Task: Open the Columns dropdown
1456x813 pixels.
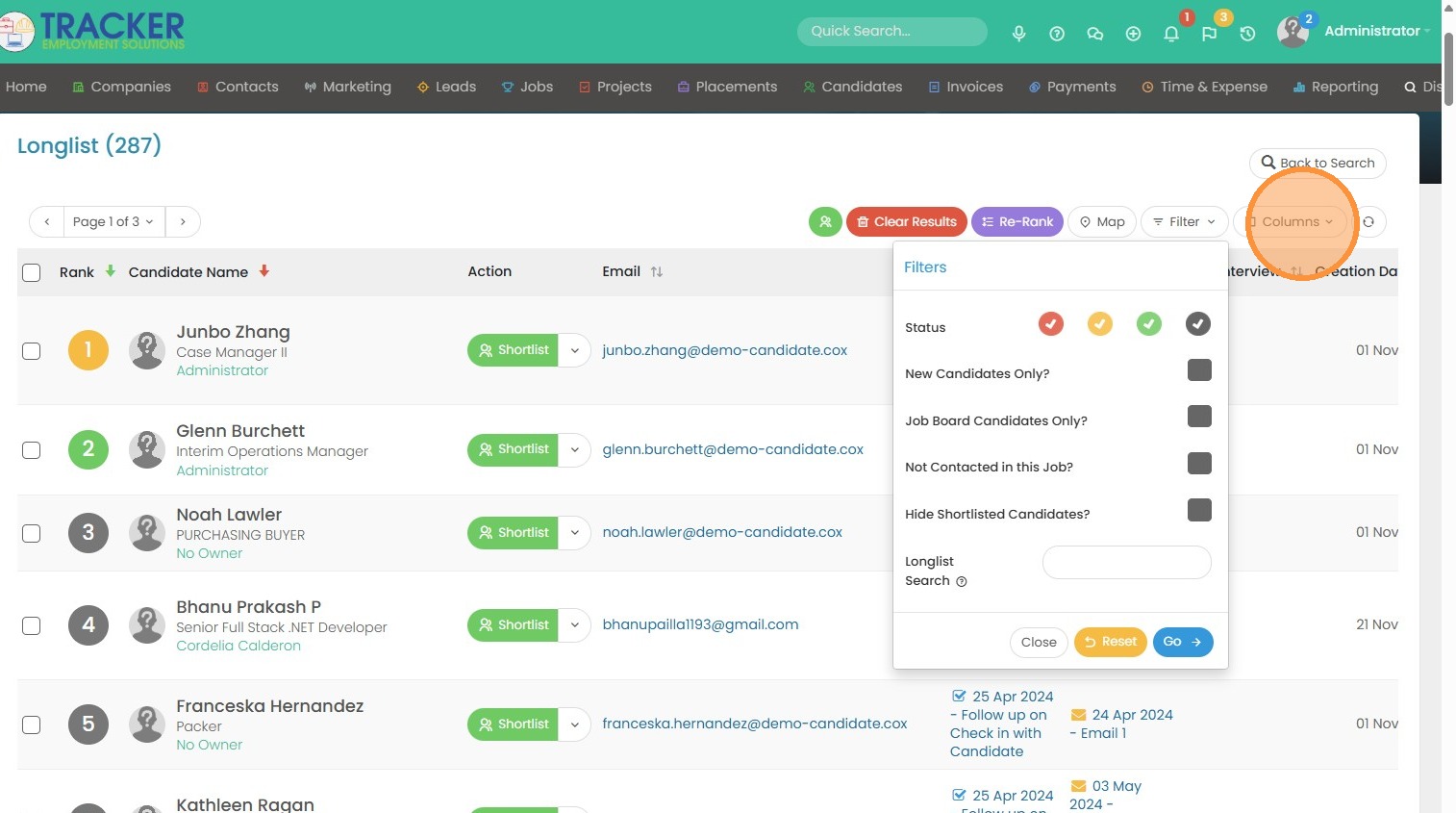Action: (1290, 221)
